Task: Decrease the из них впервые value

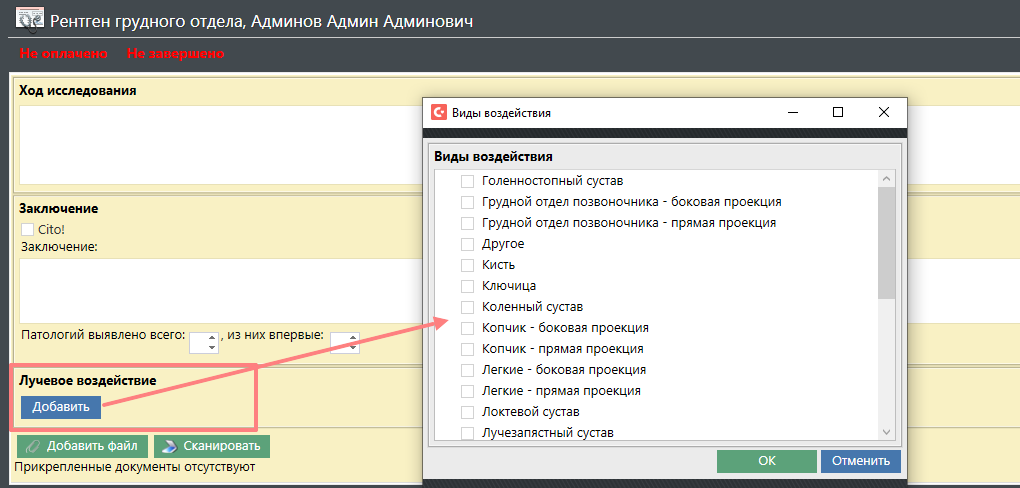Action: point(351,348)
